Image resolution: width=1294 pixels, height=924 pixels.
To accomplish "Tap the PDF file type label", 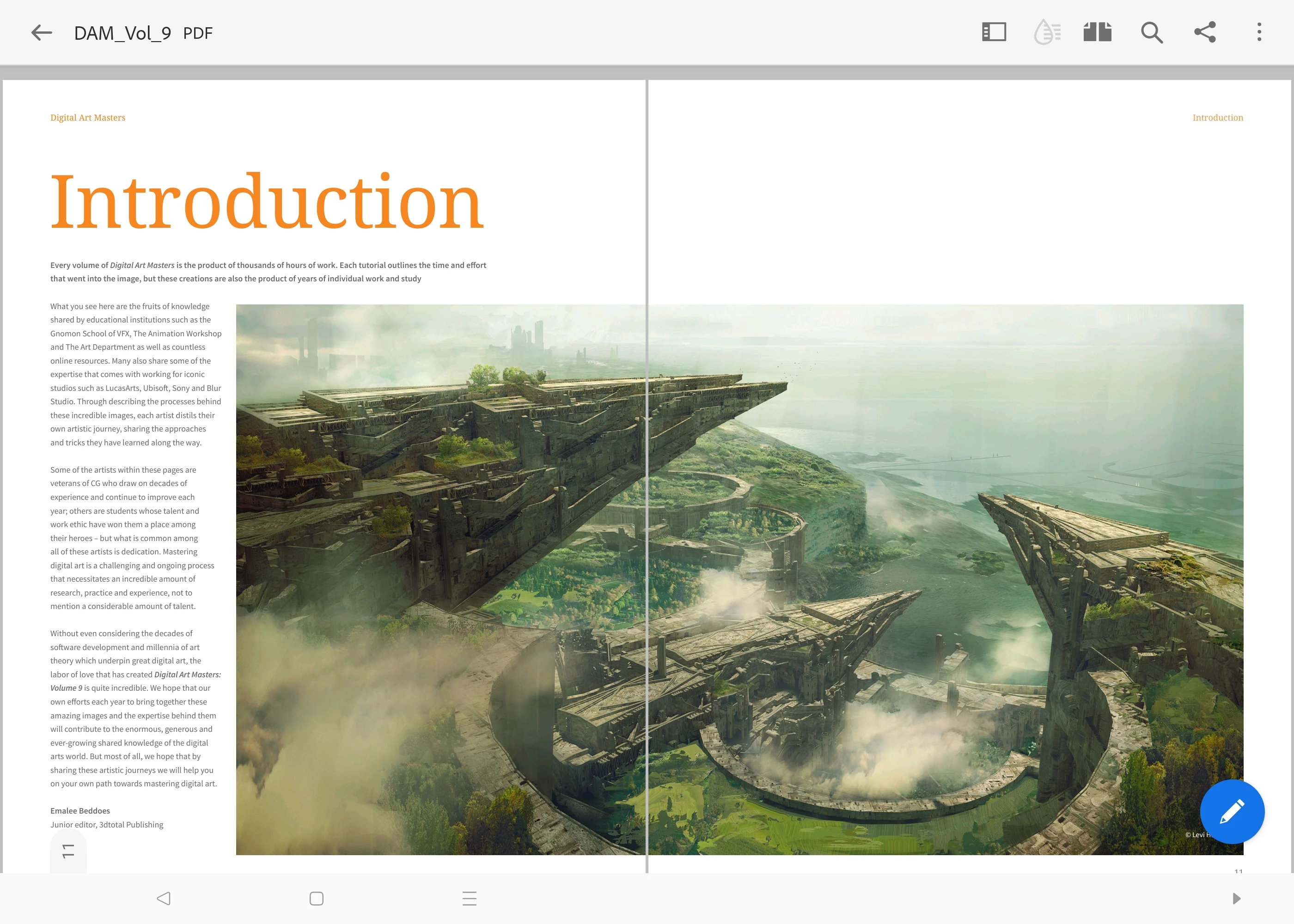I will (198, 34).
